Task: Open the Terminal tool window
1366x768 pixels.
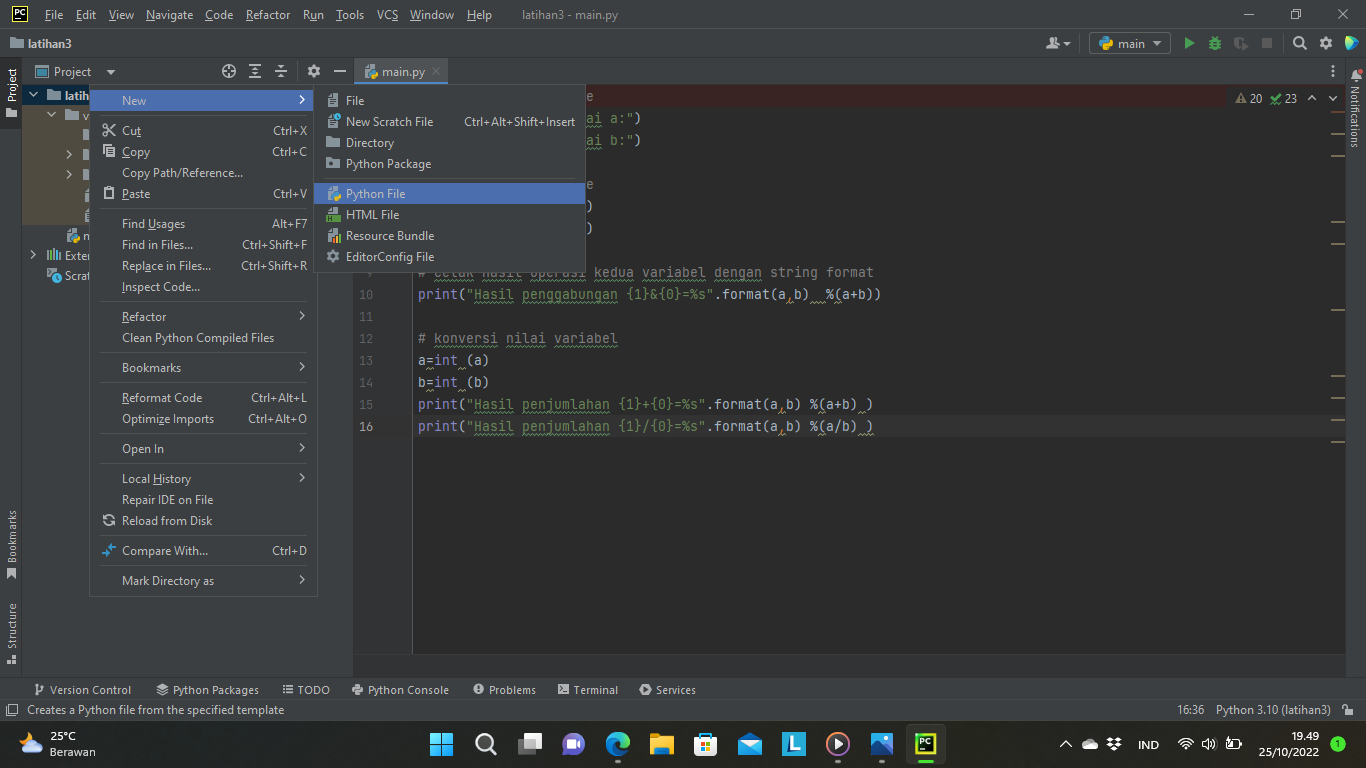Action: point(588,689)
